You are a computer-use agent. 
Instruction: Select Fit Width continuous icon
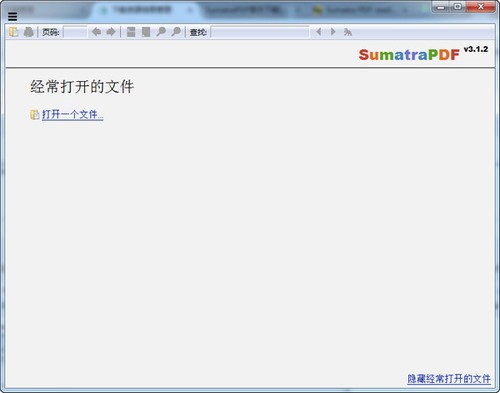(131, 32)
